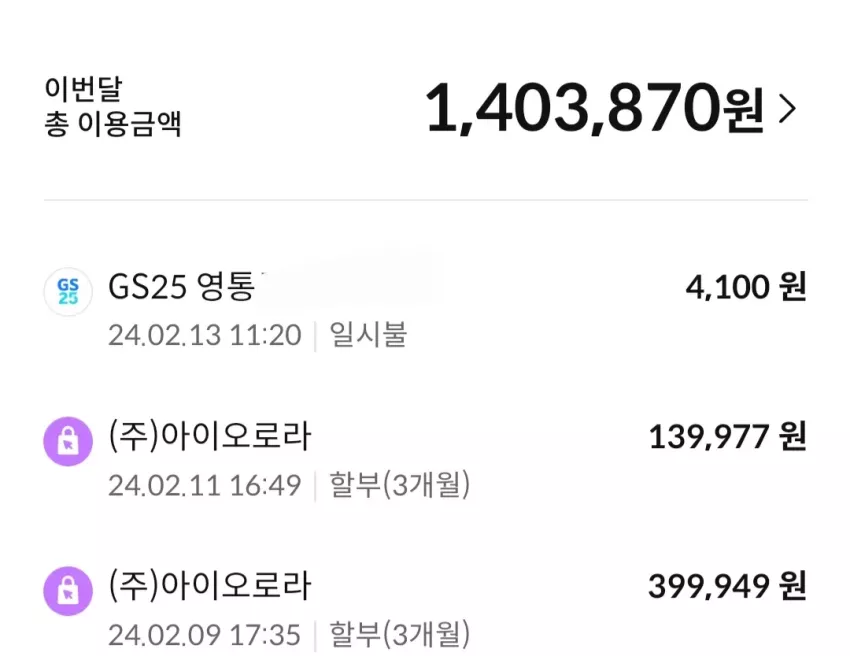Image resolution: width=850 pixels, height=671 pixels.
Task: View the 4,100 원 payment amount
Action: (746, 287)
